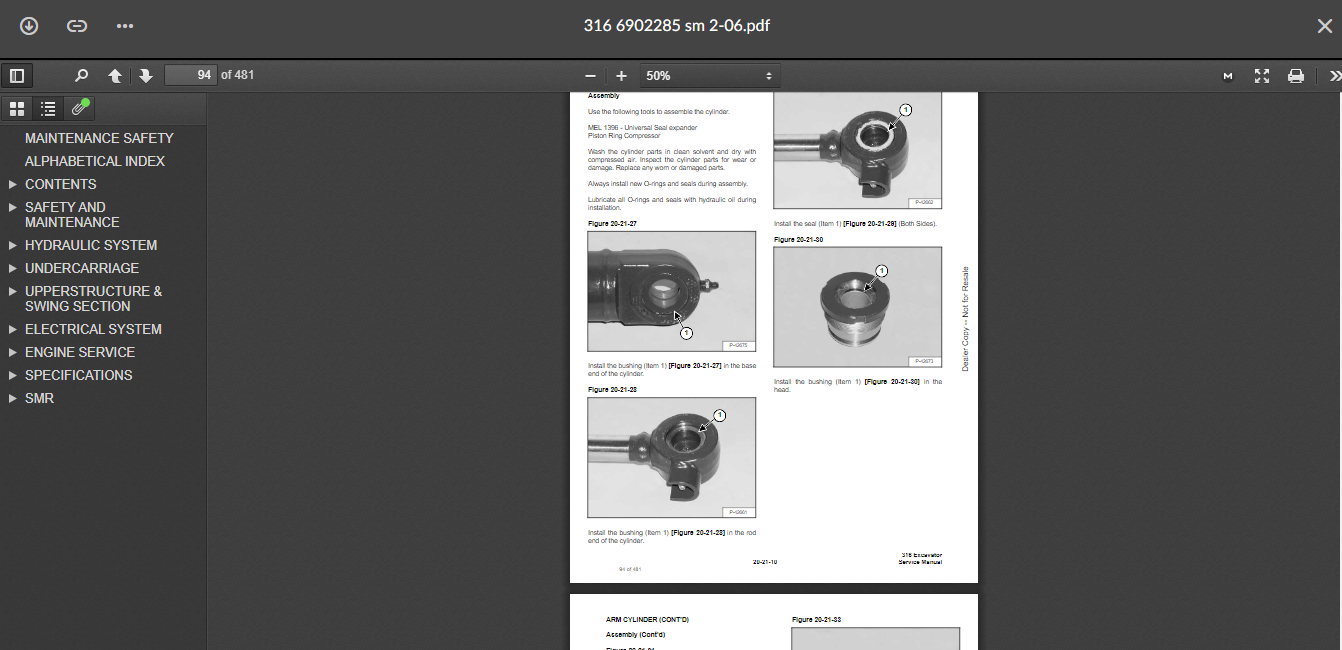This screenshot has width=1342, height=650.
Task: Open ALPHABETICAL INDEX outline entry
Action: click(x=95, y=161)
